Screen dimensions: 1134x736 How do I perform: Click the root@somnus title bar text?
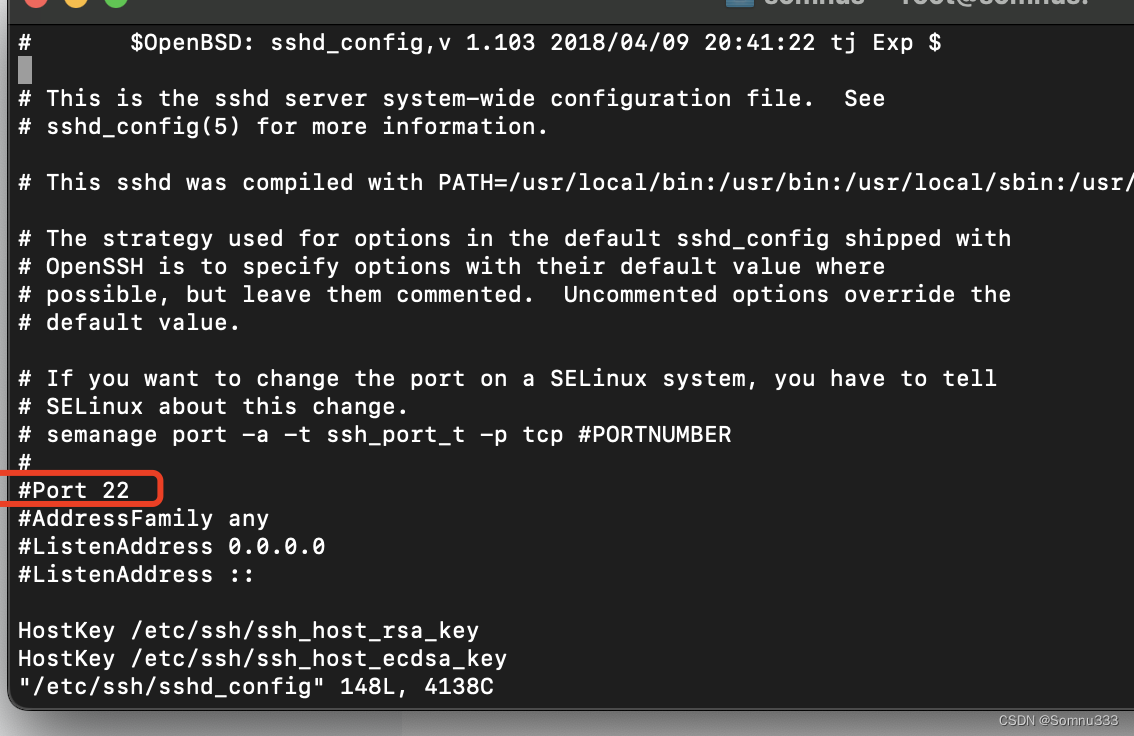1003,4
